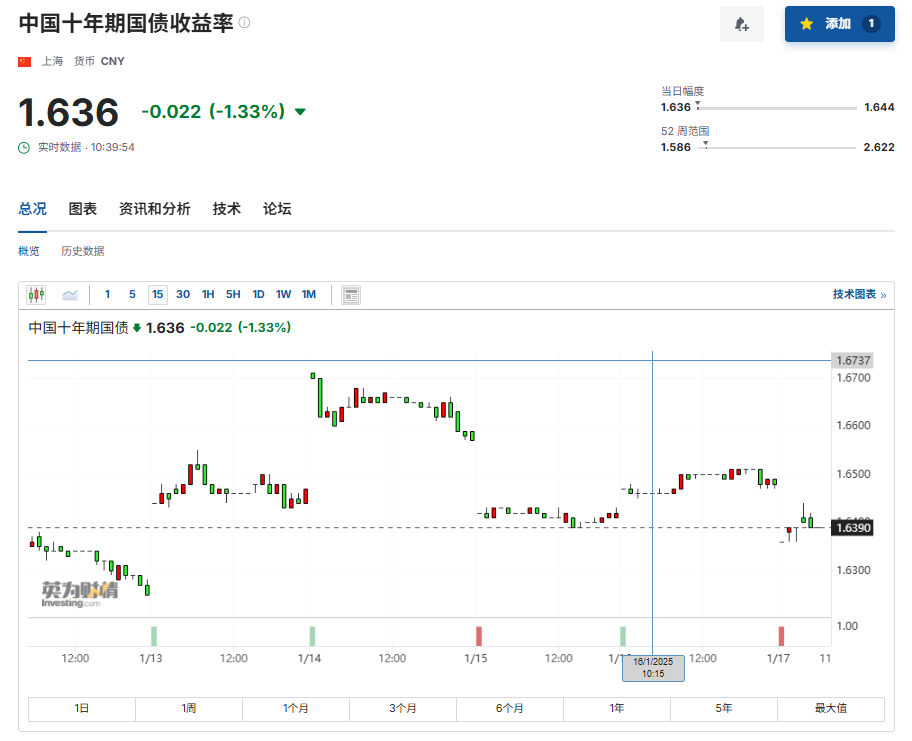
Task: Switch to the area chart icon
Action: tap(70, 294)
